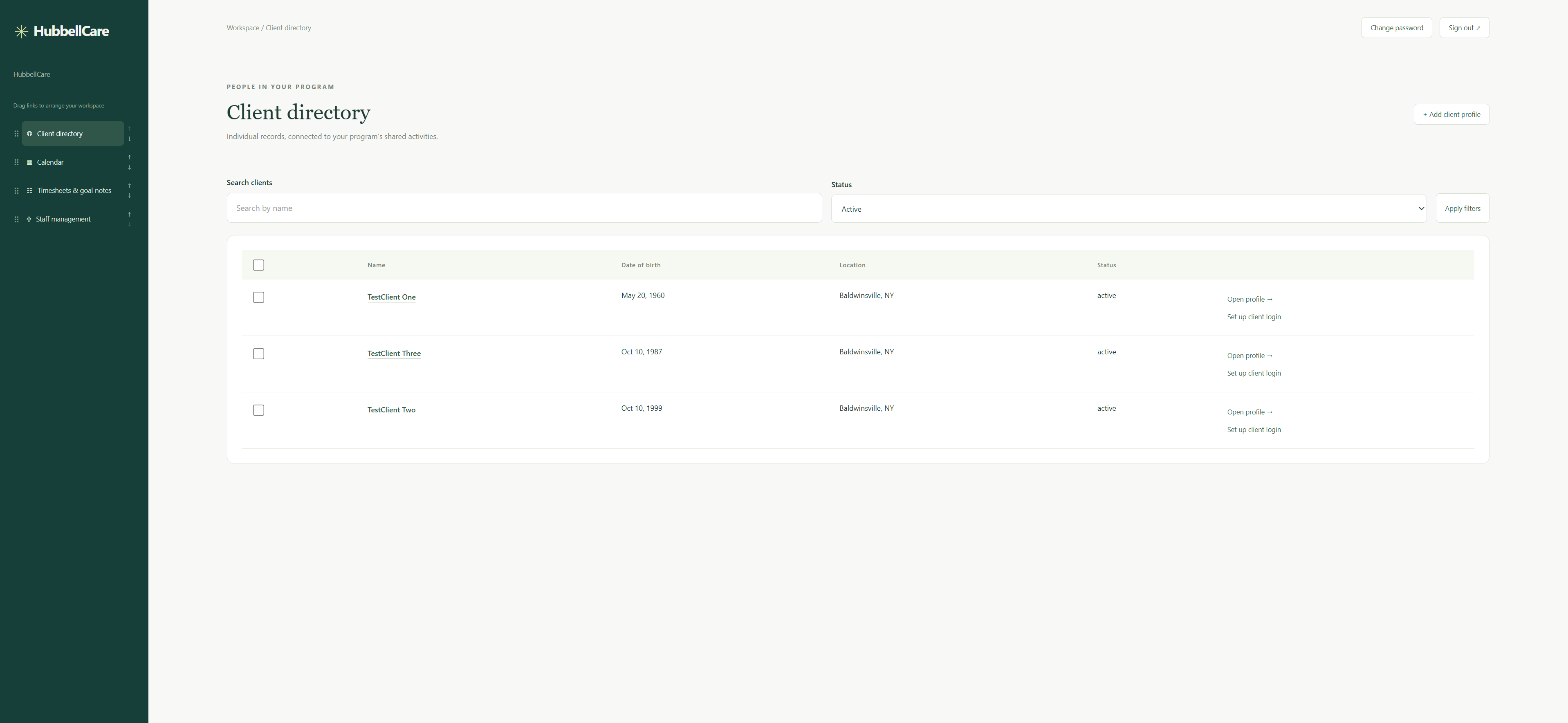1568x723 pixels.
Task: Open the TestClient One name link
Action: pos(391,297)
